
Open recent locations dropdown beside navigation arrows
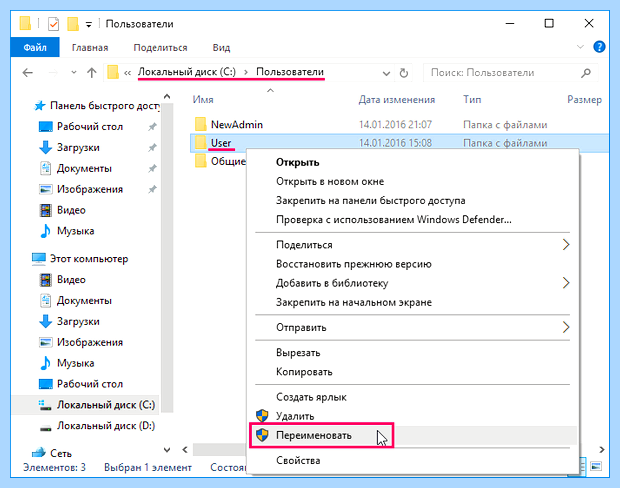click(x=74, y=73)
